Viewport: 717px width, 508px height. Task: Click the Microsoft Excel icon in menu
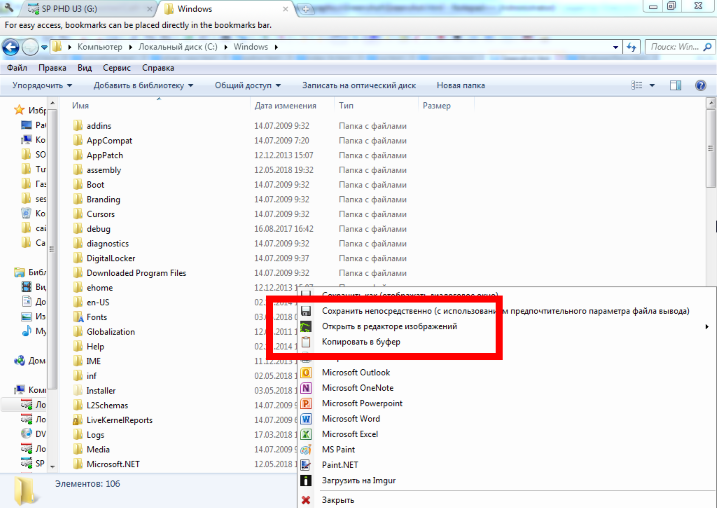tap(306, 434)
